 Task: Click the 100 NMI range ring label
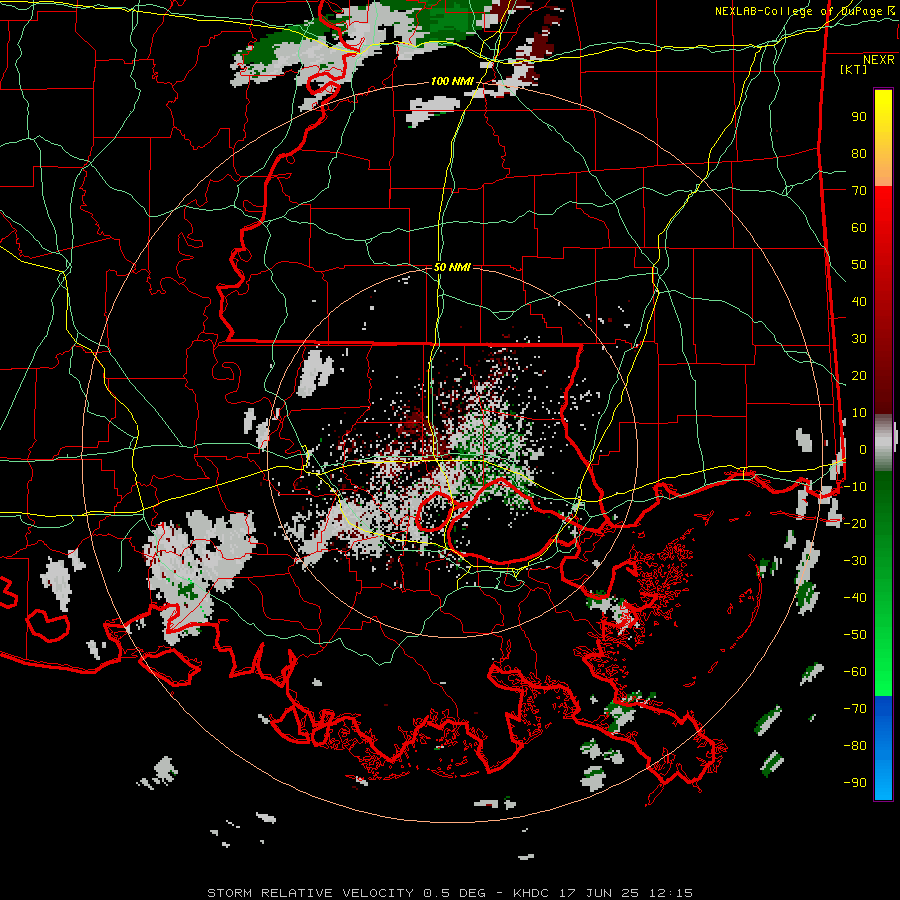coord(452,81)
